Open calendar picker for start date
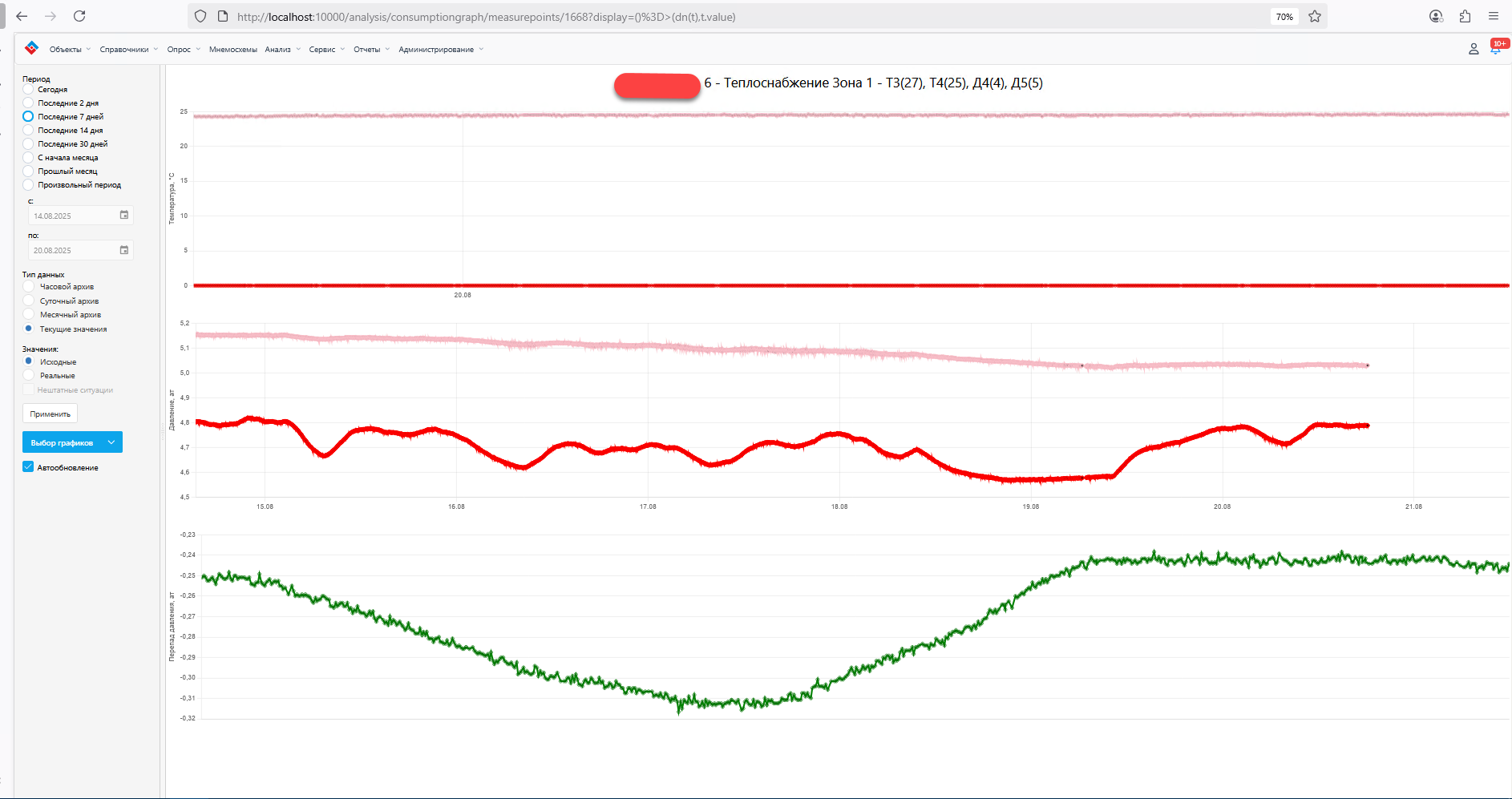 [124, 215]
